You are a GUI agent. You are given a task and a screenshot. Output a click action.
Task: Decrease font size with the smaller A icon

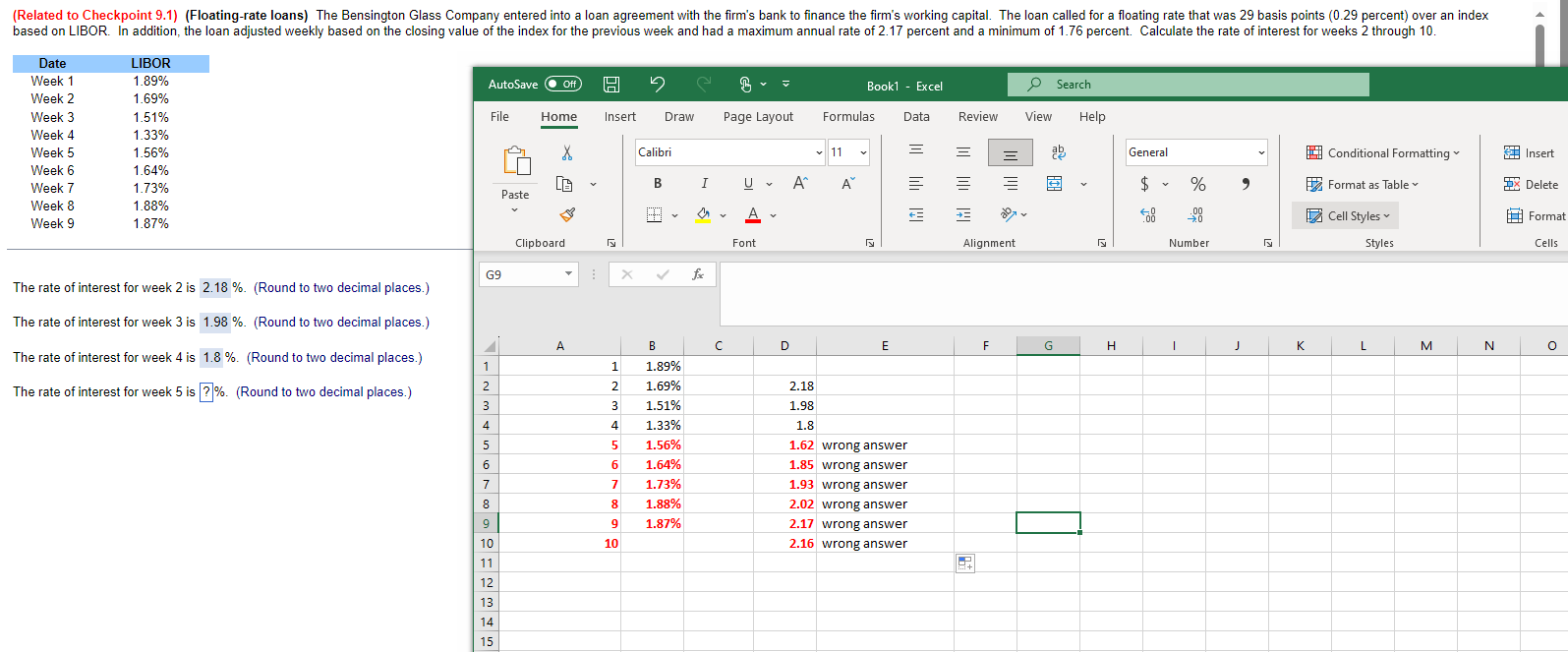tap(848, 184)
